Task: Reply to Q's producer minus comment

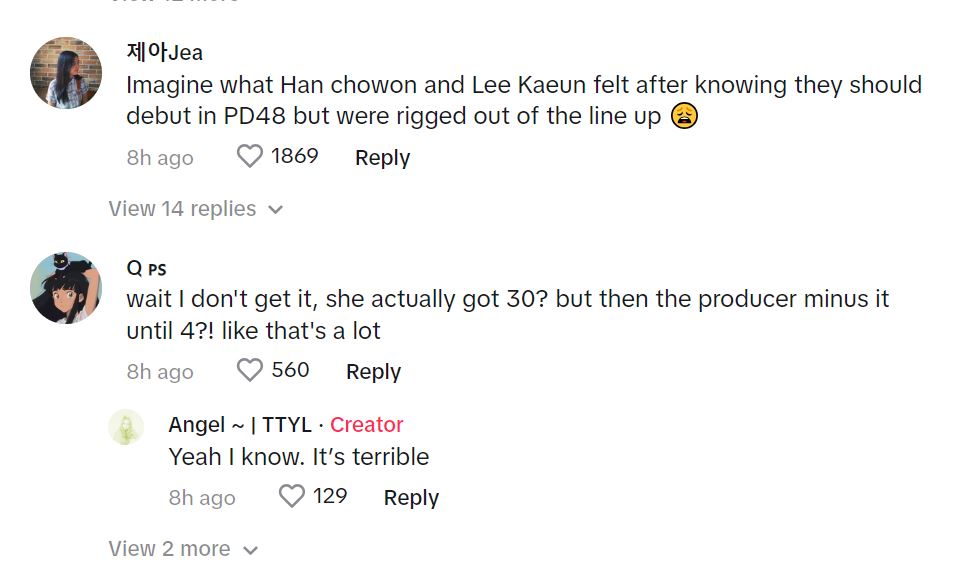Action: 373,372
